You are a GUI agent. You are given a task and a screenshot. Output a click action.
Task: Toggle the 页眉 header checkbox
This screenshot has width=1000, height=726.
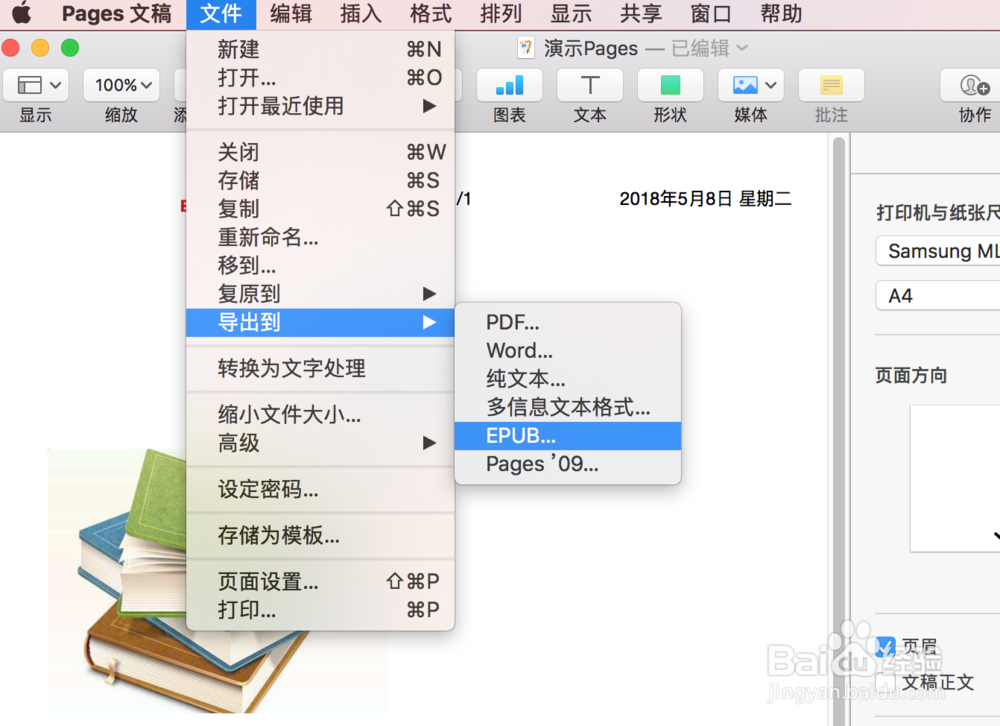click(x=884, y=646)
